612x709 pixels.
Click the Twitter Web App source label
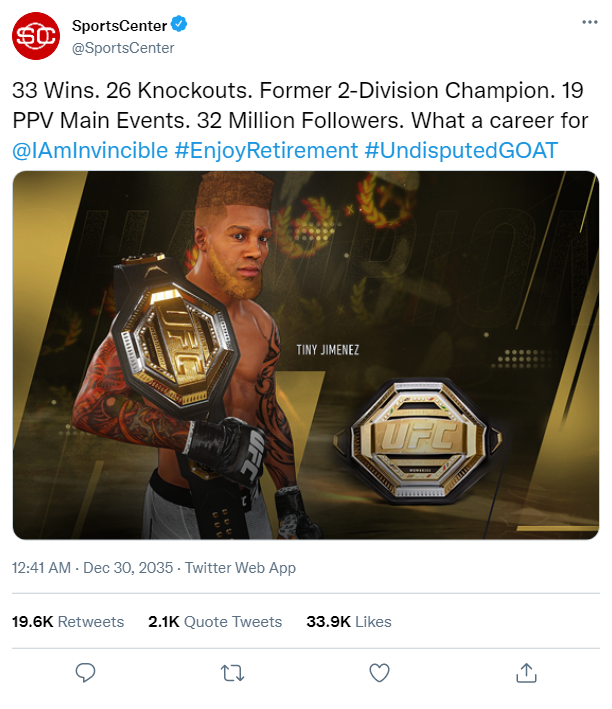pyautogui.click(x=240, y=568)
